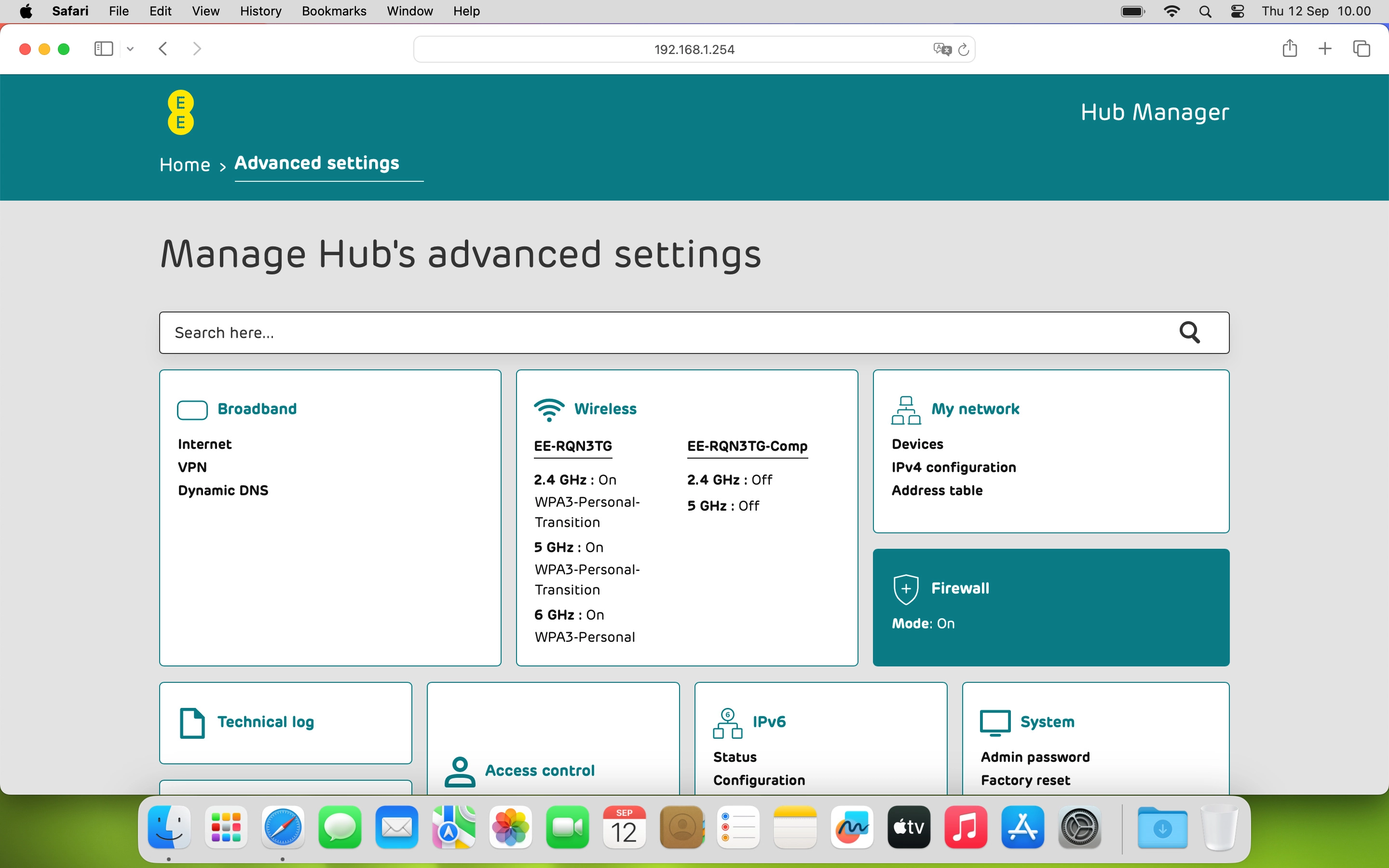Viewport: 1389px width, 868px height.
Task: Open the Bookmarks menu
Action: point(333,11)
